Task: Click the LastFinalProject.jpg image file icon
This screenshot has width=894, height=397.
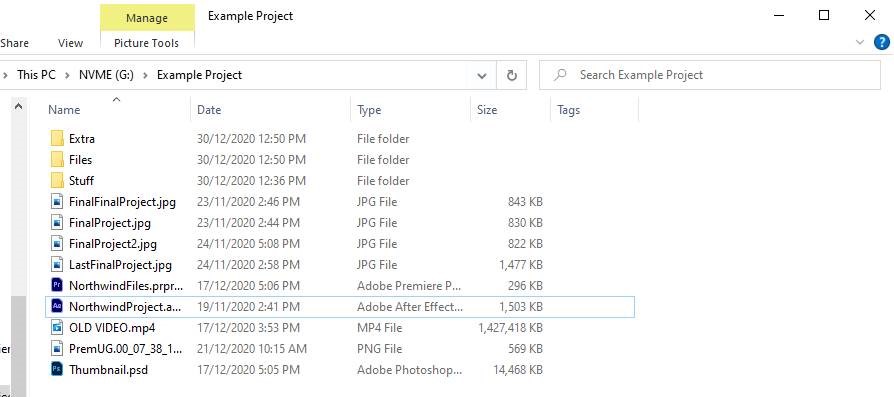Action: click(x=56, y=265)
